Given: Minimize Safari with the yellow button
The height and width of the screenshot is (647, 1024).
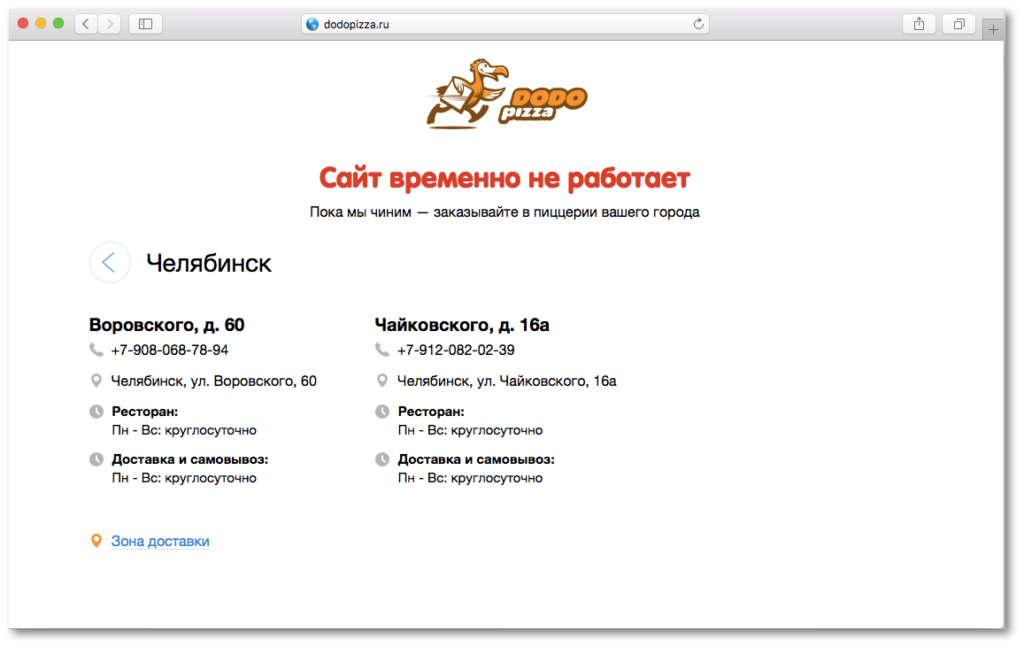Looking at the screenshot, I should click(x=40, y=24).
